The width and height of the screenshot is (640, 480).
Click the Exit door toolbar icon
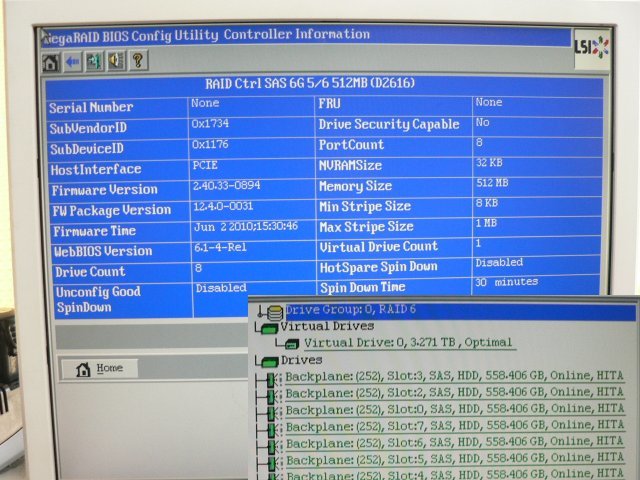(x=94, y=61)
